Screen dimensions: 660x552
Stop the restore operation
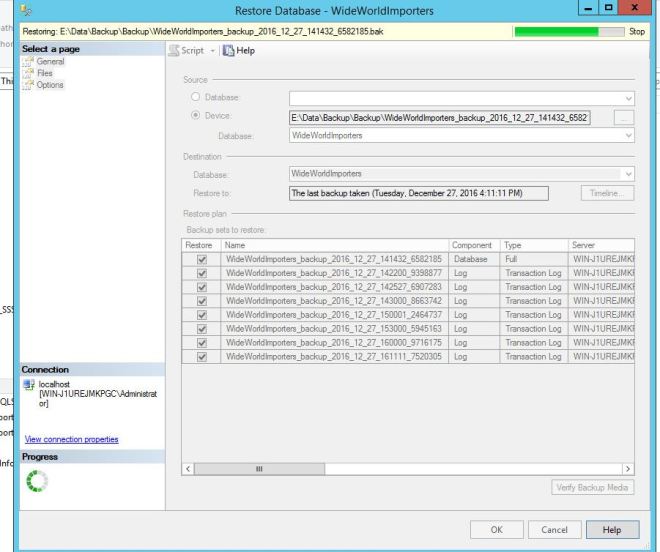[637, 32]
